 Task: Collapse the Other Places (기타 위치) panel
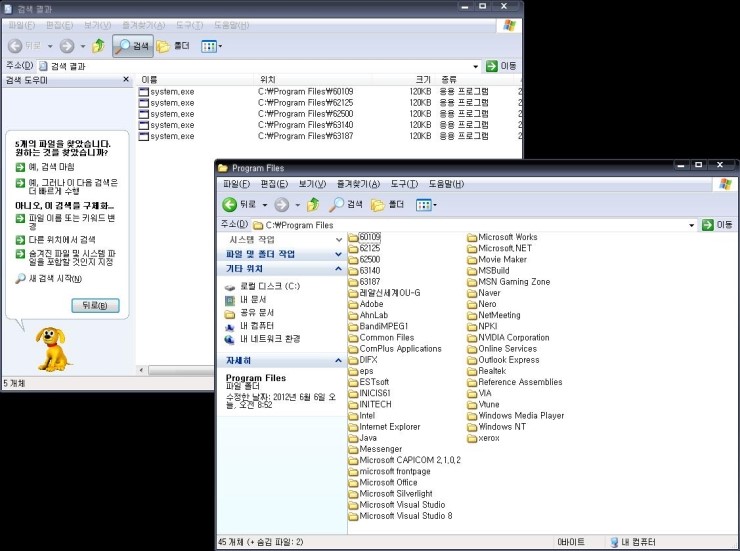[x=338, y=269]
